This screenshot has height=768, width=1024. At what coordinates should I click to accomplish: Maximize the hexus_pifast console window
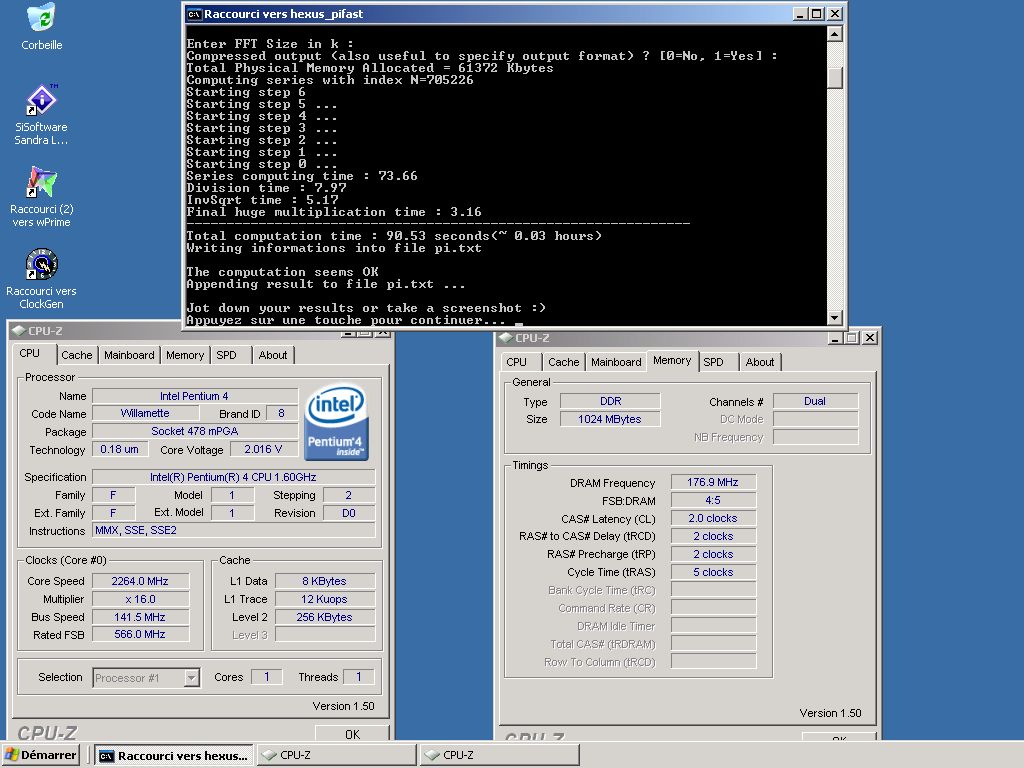coord(817,14)
